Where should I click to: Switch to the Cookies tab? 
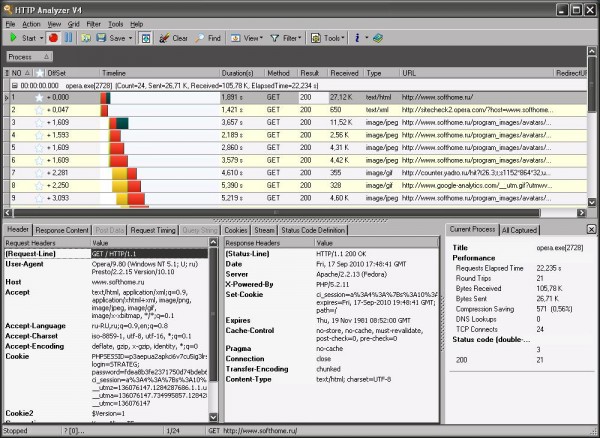[236, 230]
